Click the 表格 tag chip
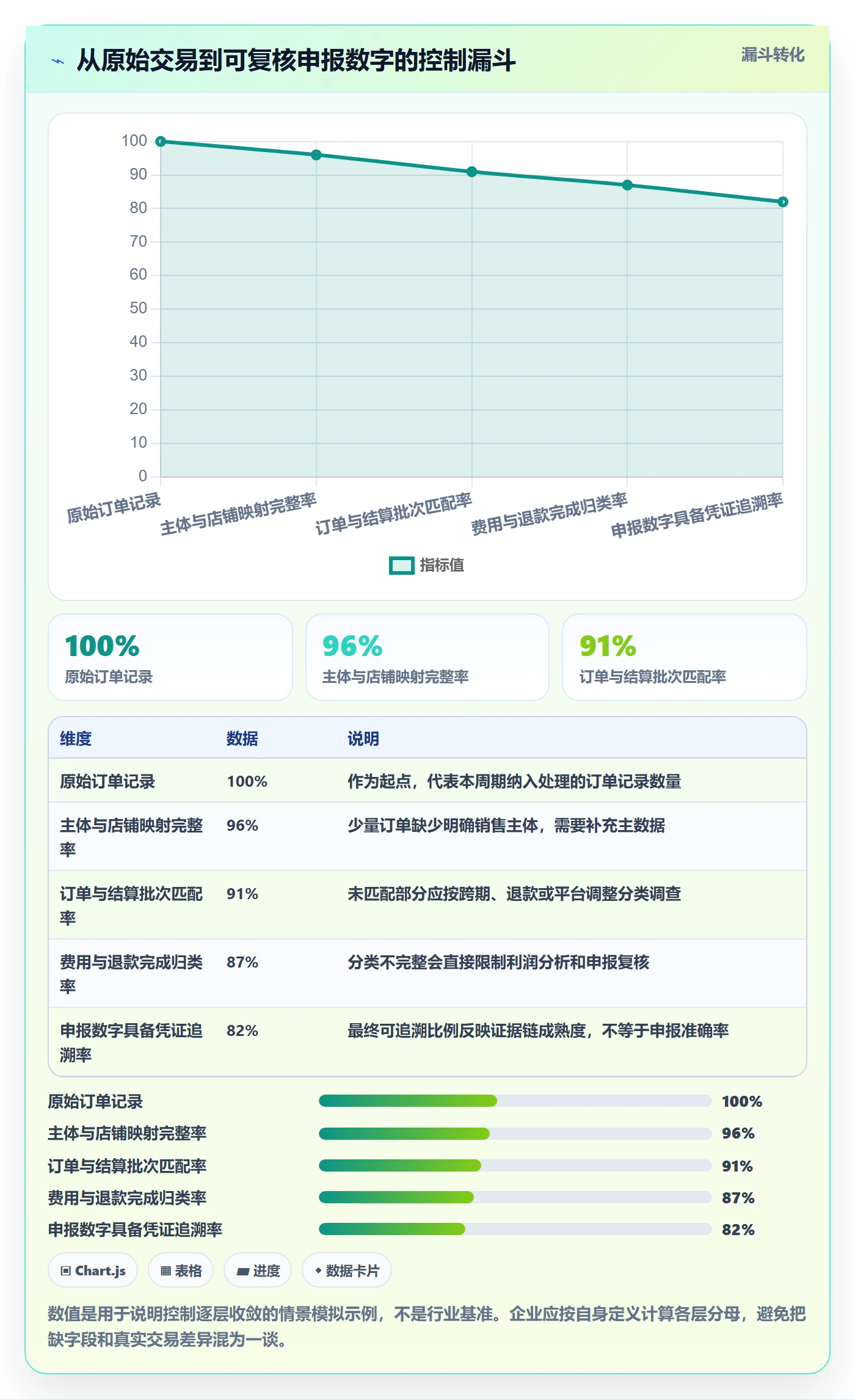855x1400 pixels. (x=181, y=1271)
